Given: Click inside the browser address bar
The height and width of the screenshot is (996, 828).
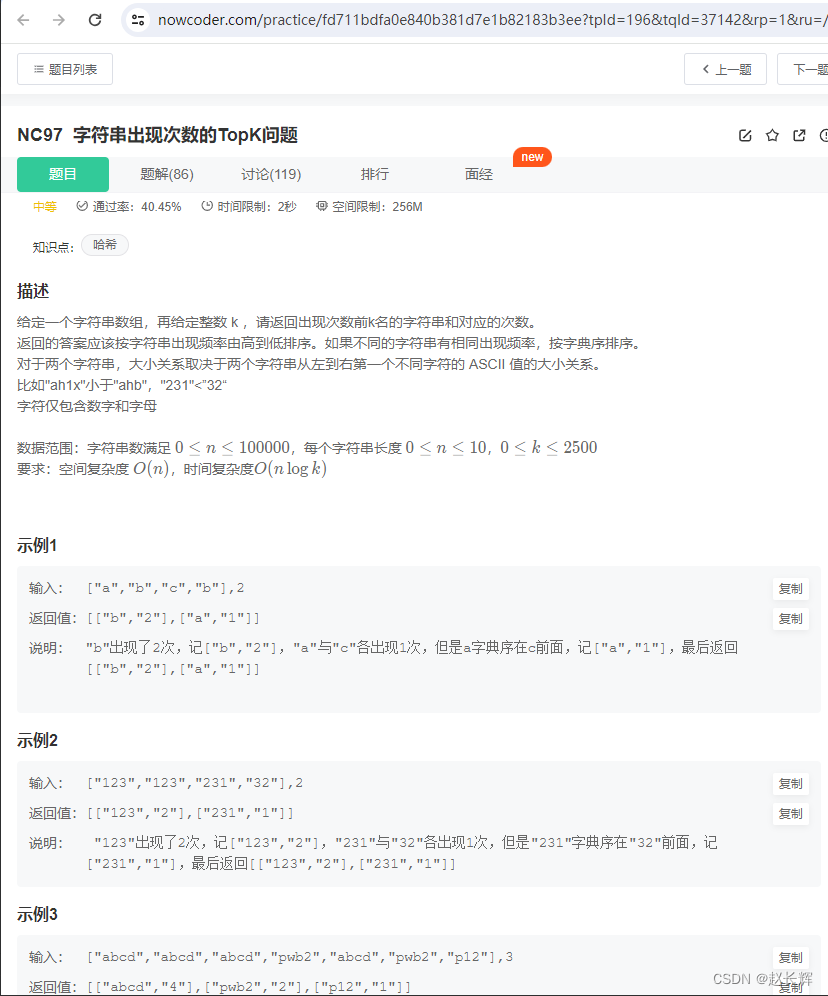Looking at the screenshot, I should tap(400, 18).
